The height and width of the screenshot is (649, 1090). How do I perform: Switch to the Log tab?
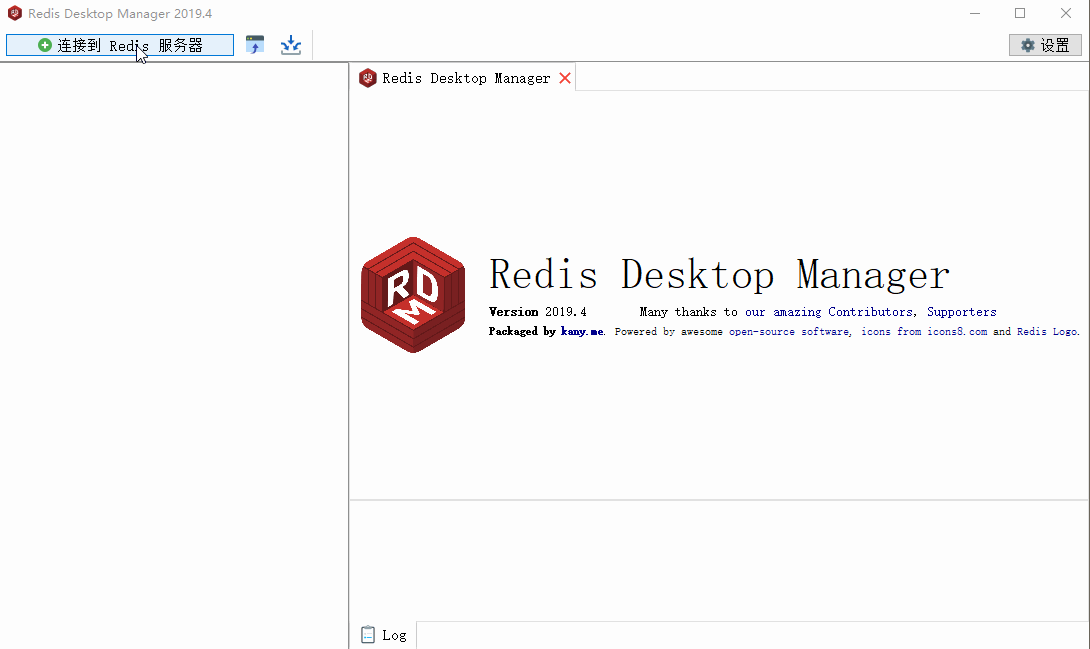tap(384, 635)
